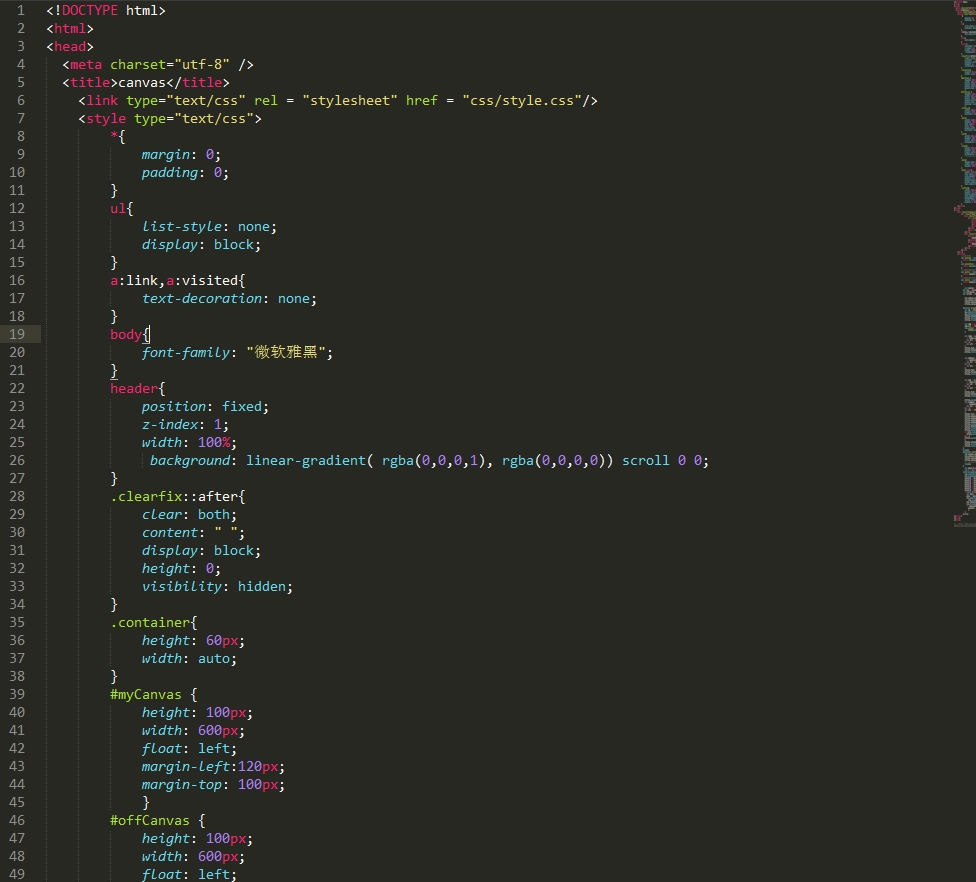Viewport: 976px width, 882px height.
Task: Click the 'text-decoration' property
Action: [x=202, y=299]
